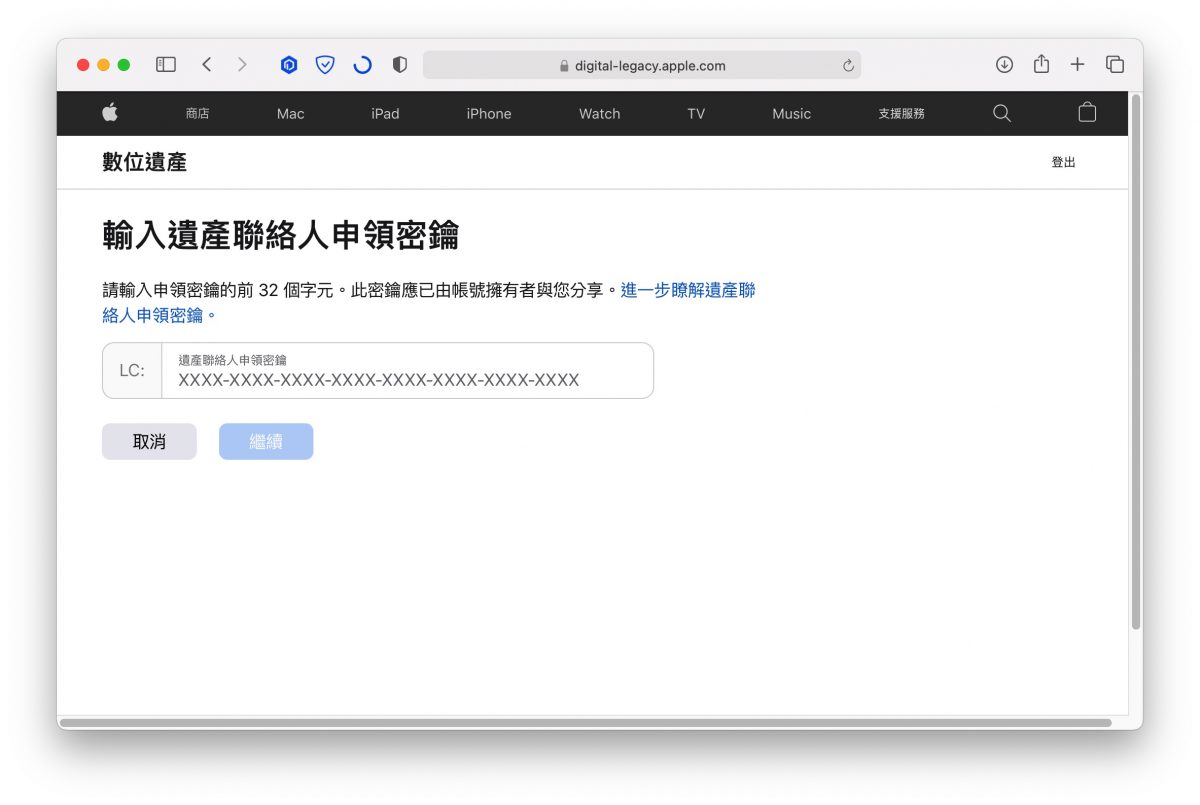Click the 輸入遺產聯絡人申領密鑰 heading

coord(281,236)
